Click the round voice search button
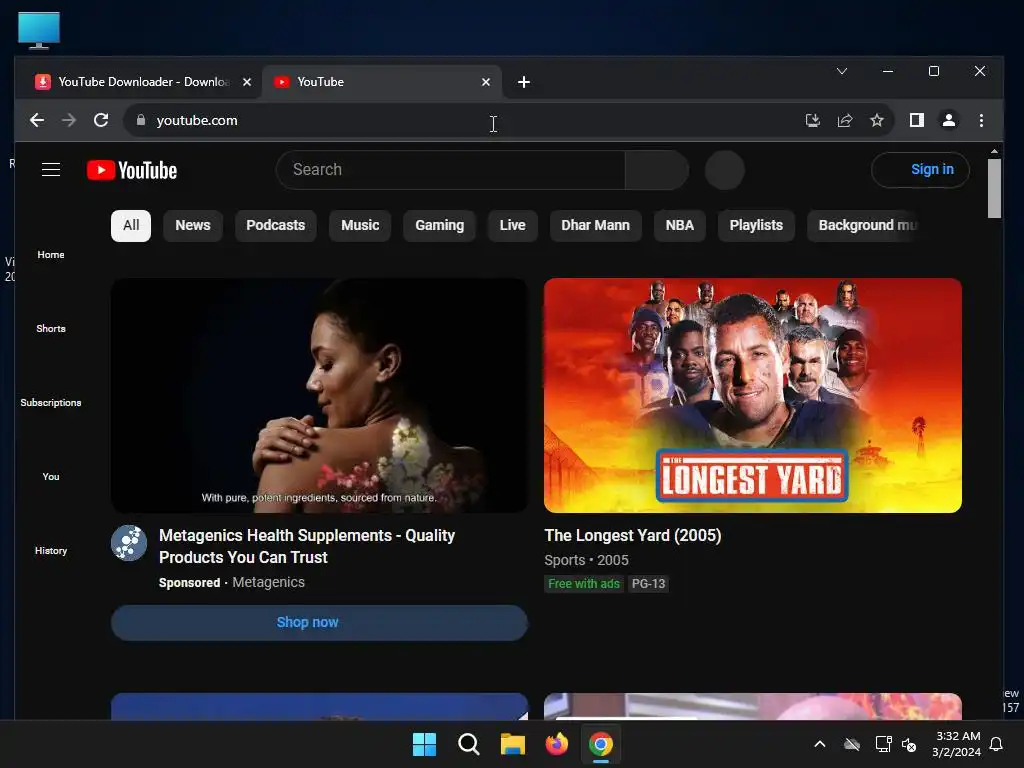 (724, 170)
